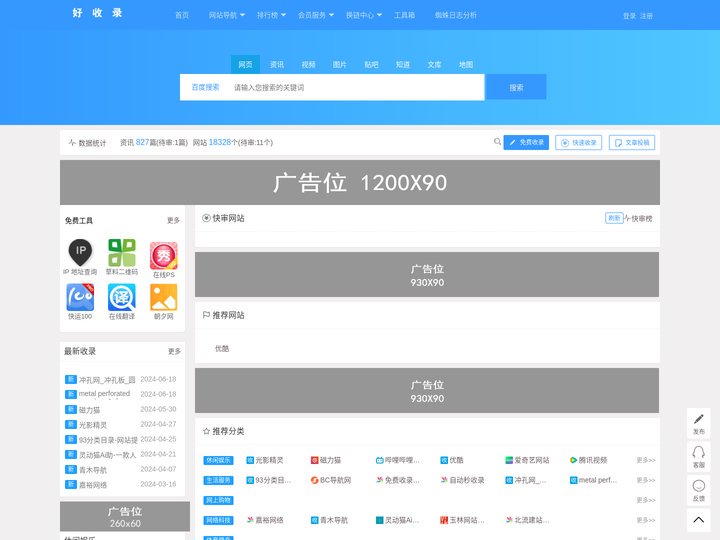Click the 自动秒收录 icon link
The image size is (720, 540).
point(444,480)
